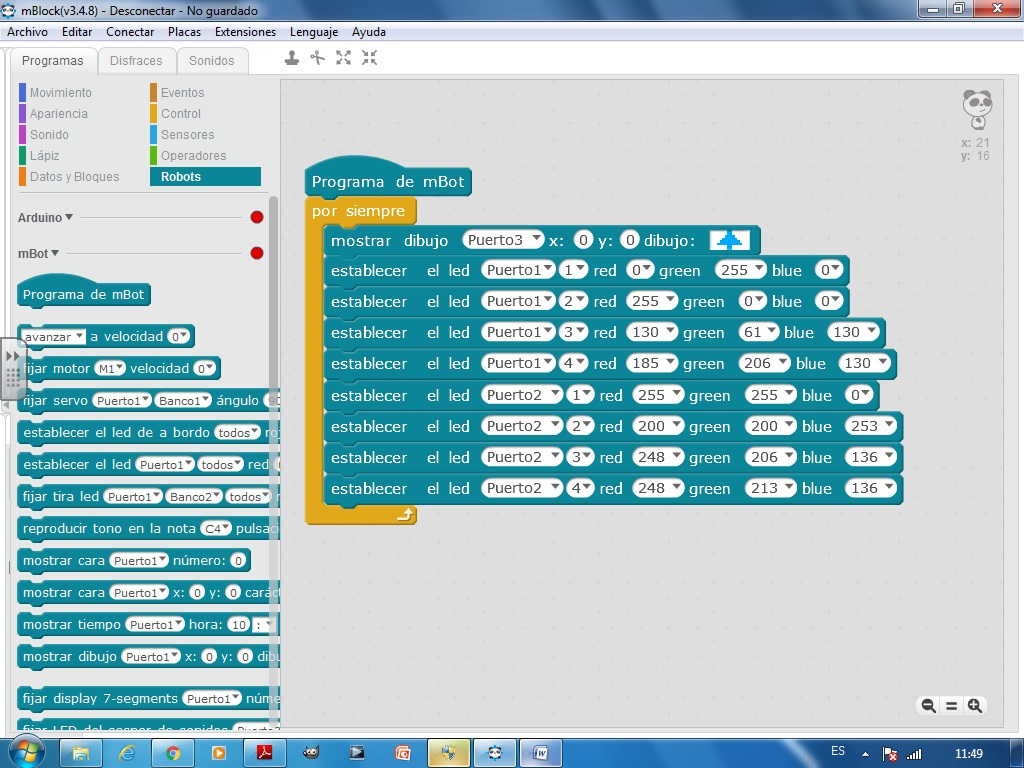The height and width of the screenshot is (768, 1024).
Task: Select the Operadores block category
Action: (196, 155)
